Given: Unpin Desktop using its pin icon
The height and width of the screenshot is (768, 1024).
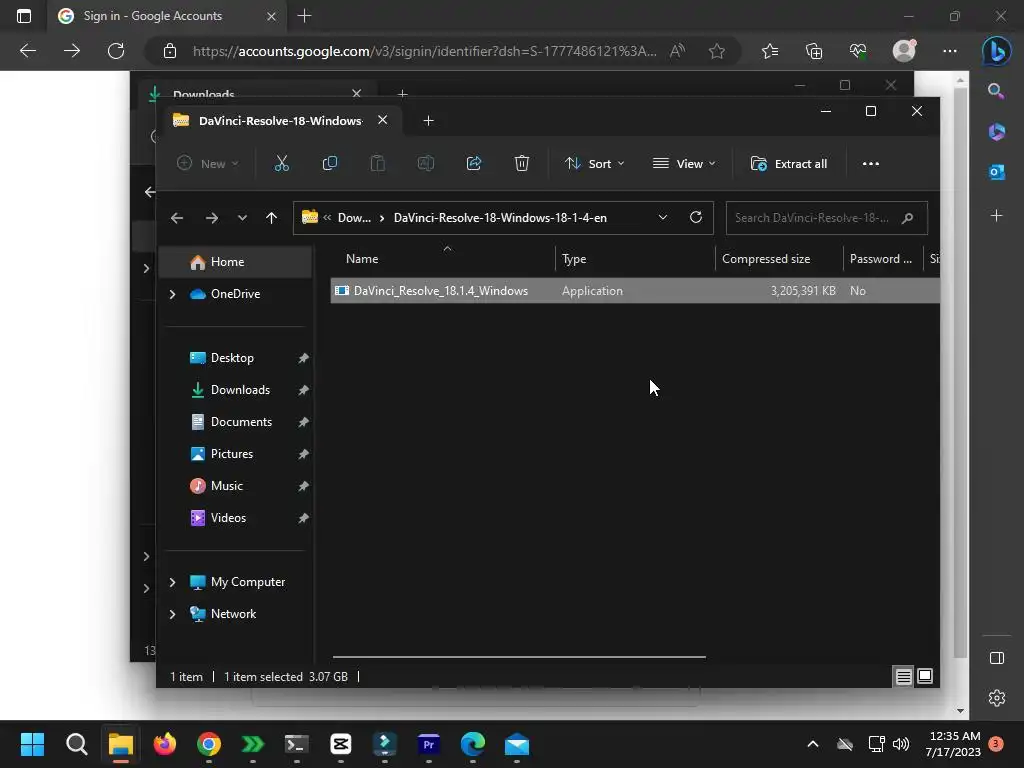Looking at the screenshot, I should 303,358.
